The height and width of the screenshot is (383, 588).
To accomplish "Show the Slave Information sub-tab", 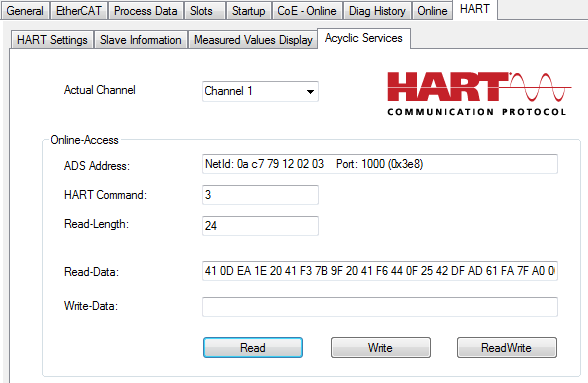I will 141,40.
